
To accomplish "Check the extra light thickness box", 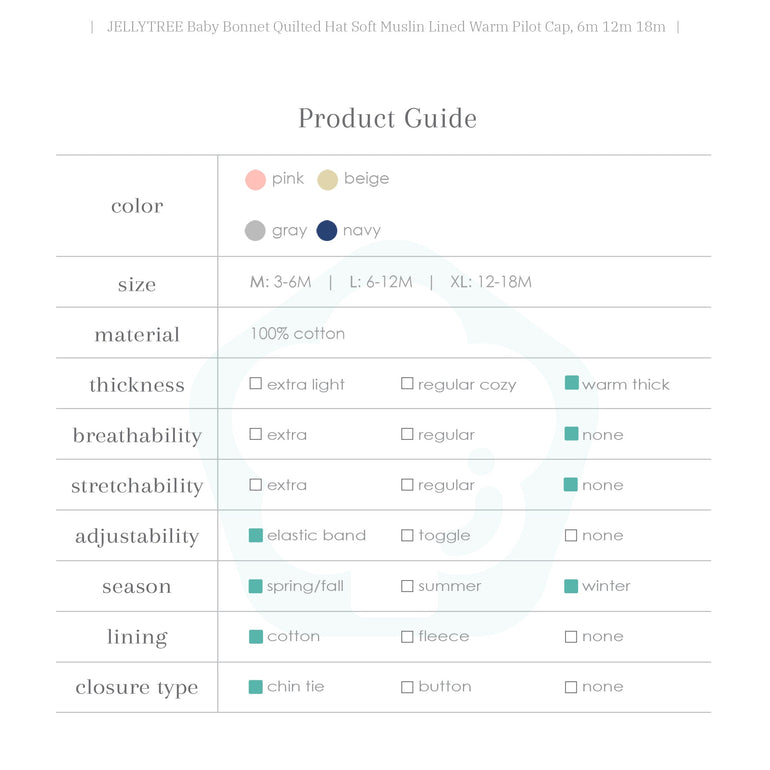I will point(256,384).
